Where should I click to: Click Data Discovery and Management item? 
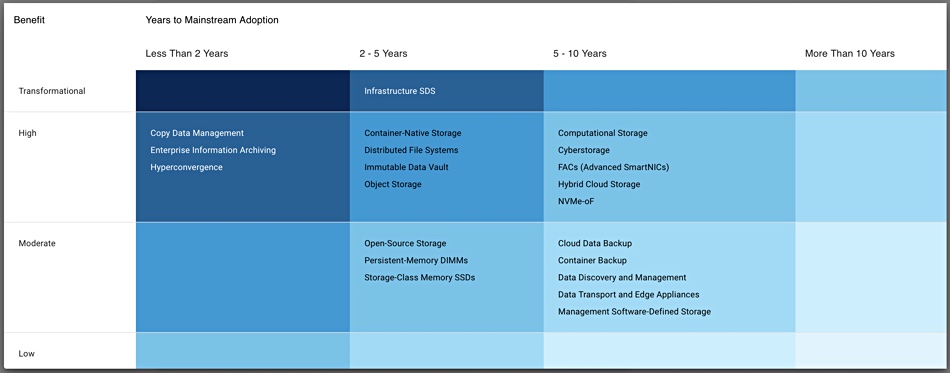(622, 277)
